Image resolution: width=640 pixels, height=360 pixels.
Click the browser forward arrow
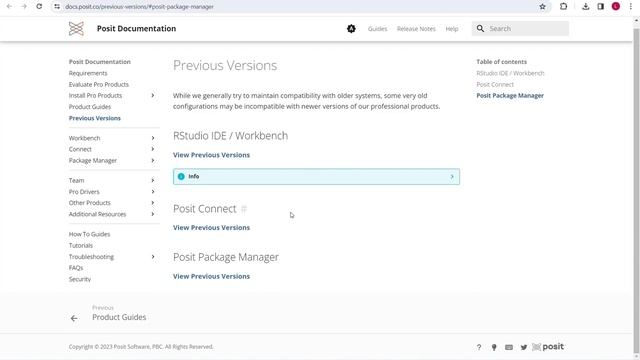click(x=24, y=7)
